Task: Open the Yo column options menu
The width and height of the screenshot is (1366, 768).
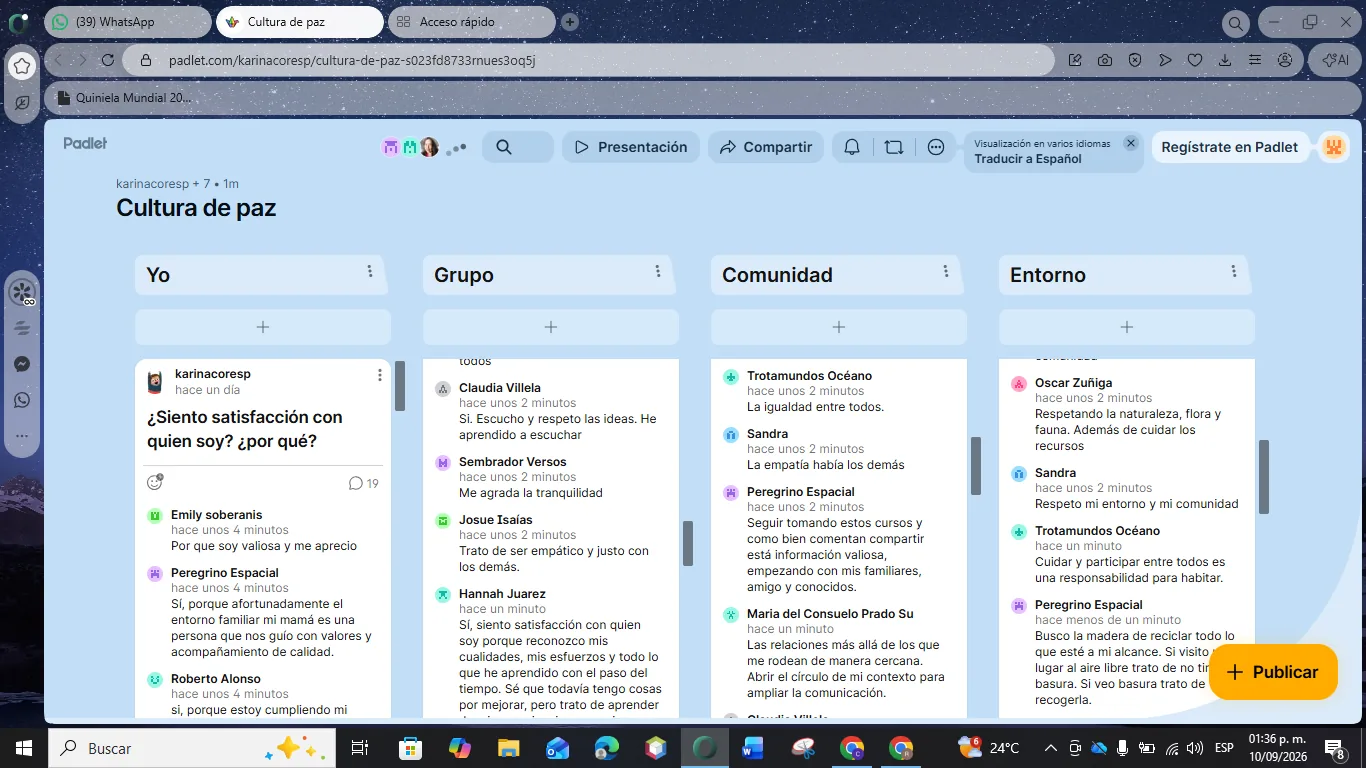Action: 370,271
